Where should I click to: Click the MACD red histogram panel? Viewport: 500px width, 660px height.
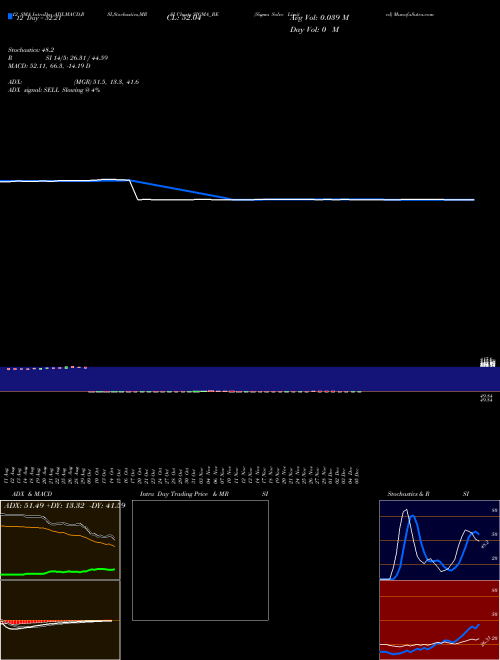60,620
